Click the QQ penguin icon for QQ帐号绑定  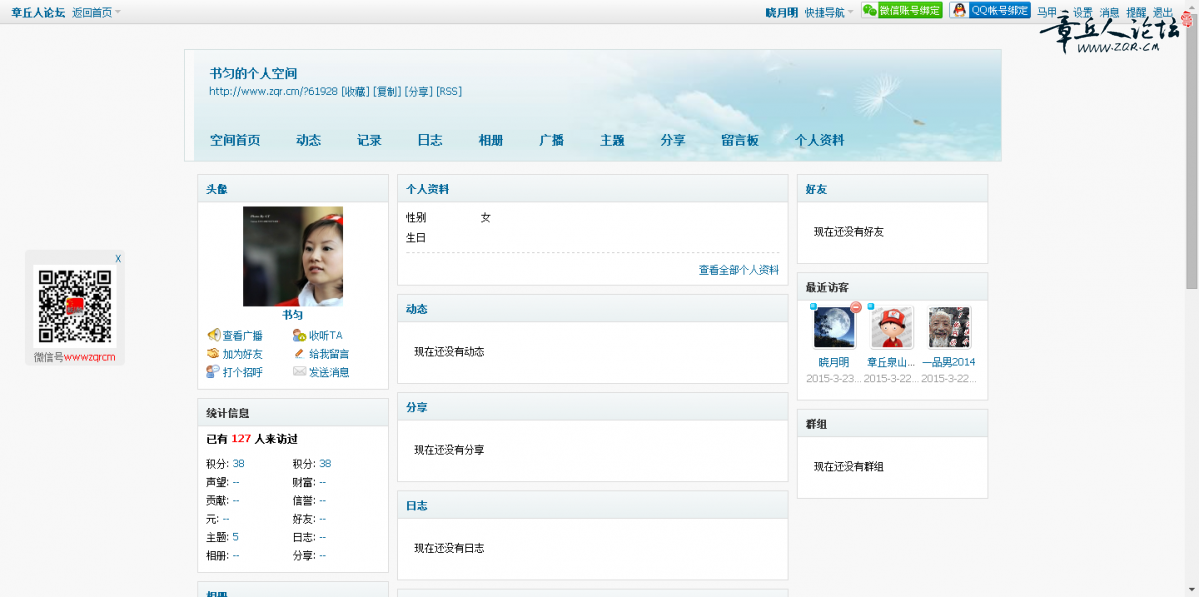pyautogui.click(x=959, y=11)
